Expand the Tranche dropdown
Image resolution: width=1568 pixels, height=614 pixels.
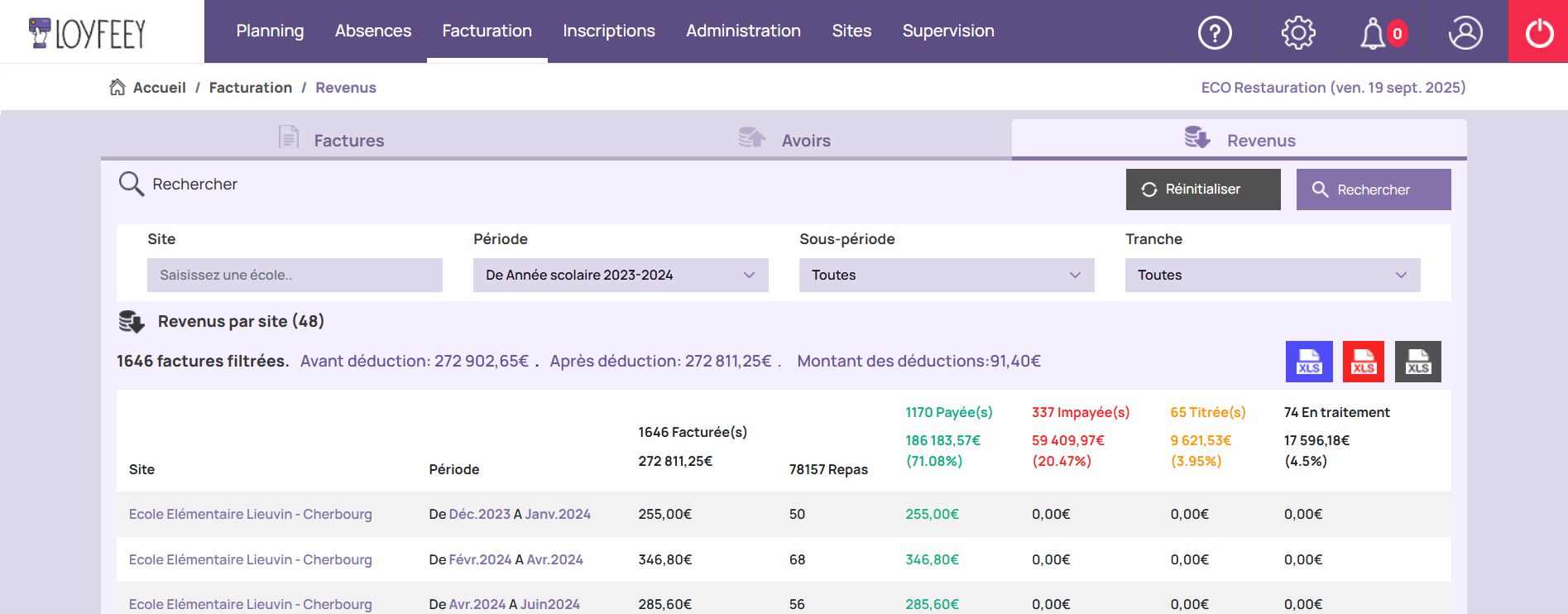(x=1273, y=276)
